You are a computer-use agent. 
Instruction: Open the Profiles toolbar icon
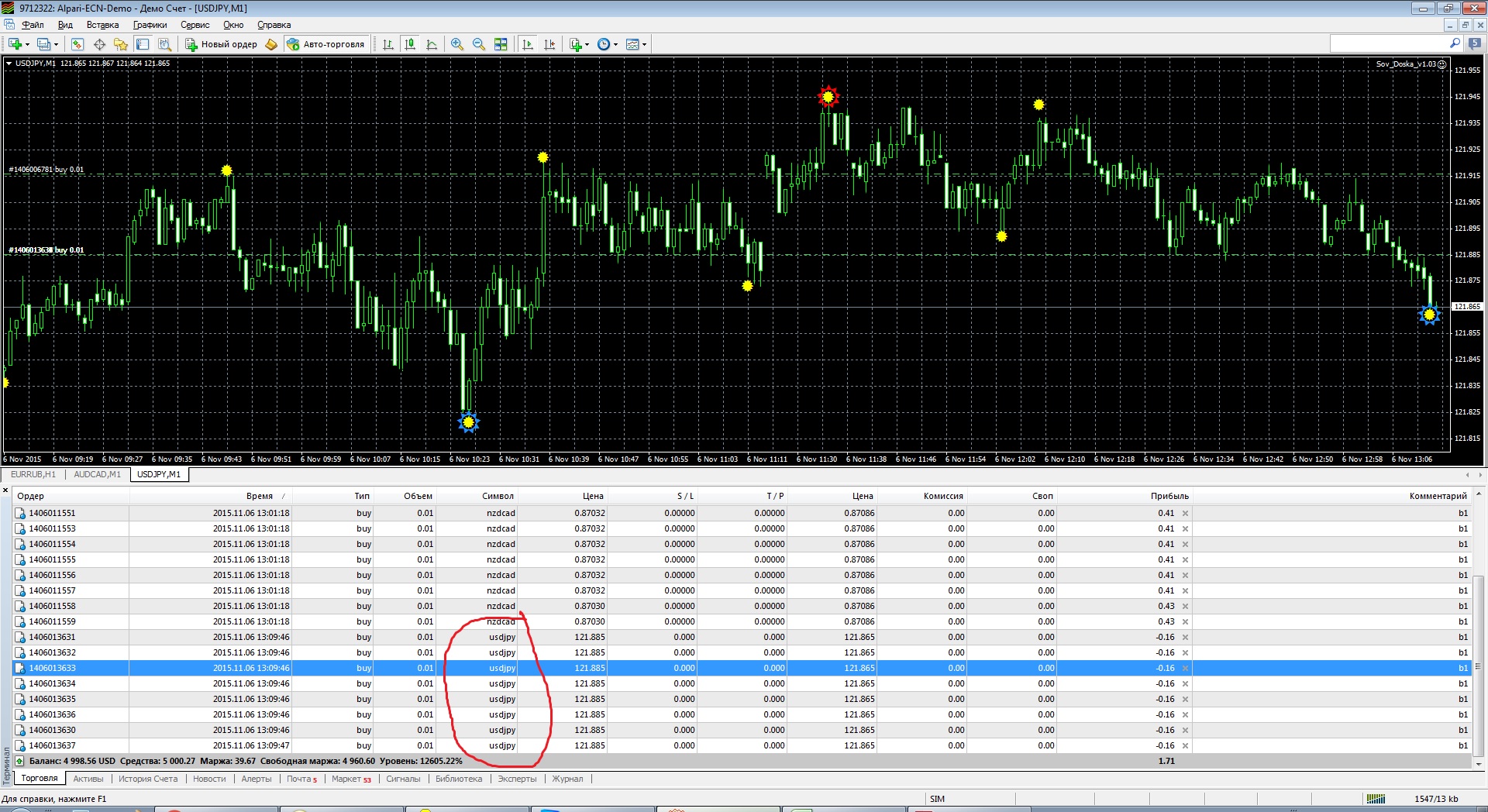(44, 44)
